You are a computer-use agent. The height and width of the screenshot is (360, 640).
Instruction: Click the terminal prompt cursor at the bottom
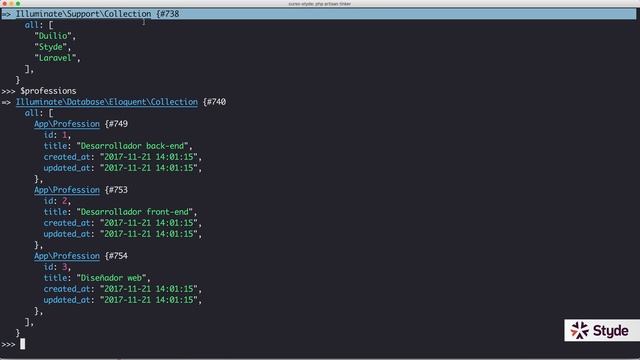tap(22, 344)
